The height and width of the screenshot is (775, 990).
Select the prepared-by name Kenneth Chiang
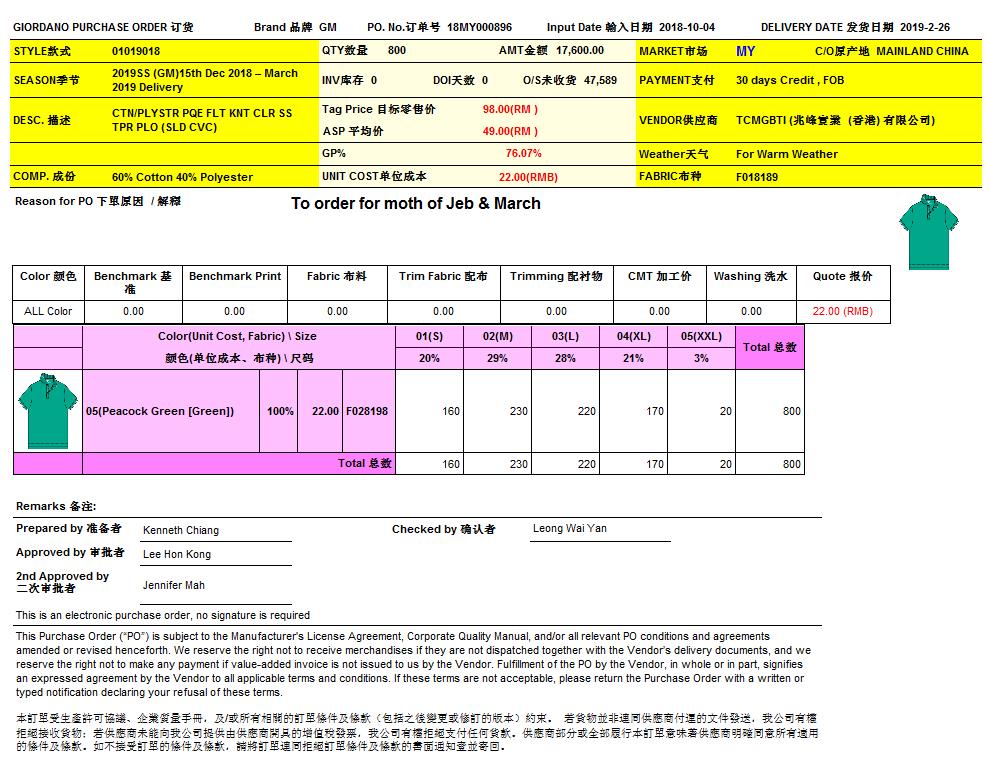pyautogui.click(x=181, y=530)
